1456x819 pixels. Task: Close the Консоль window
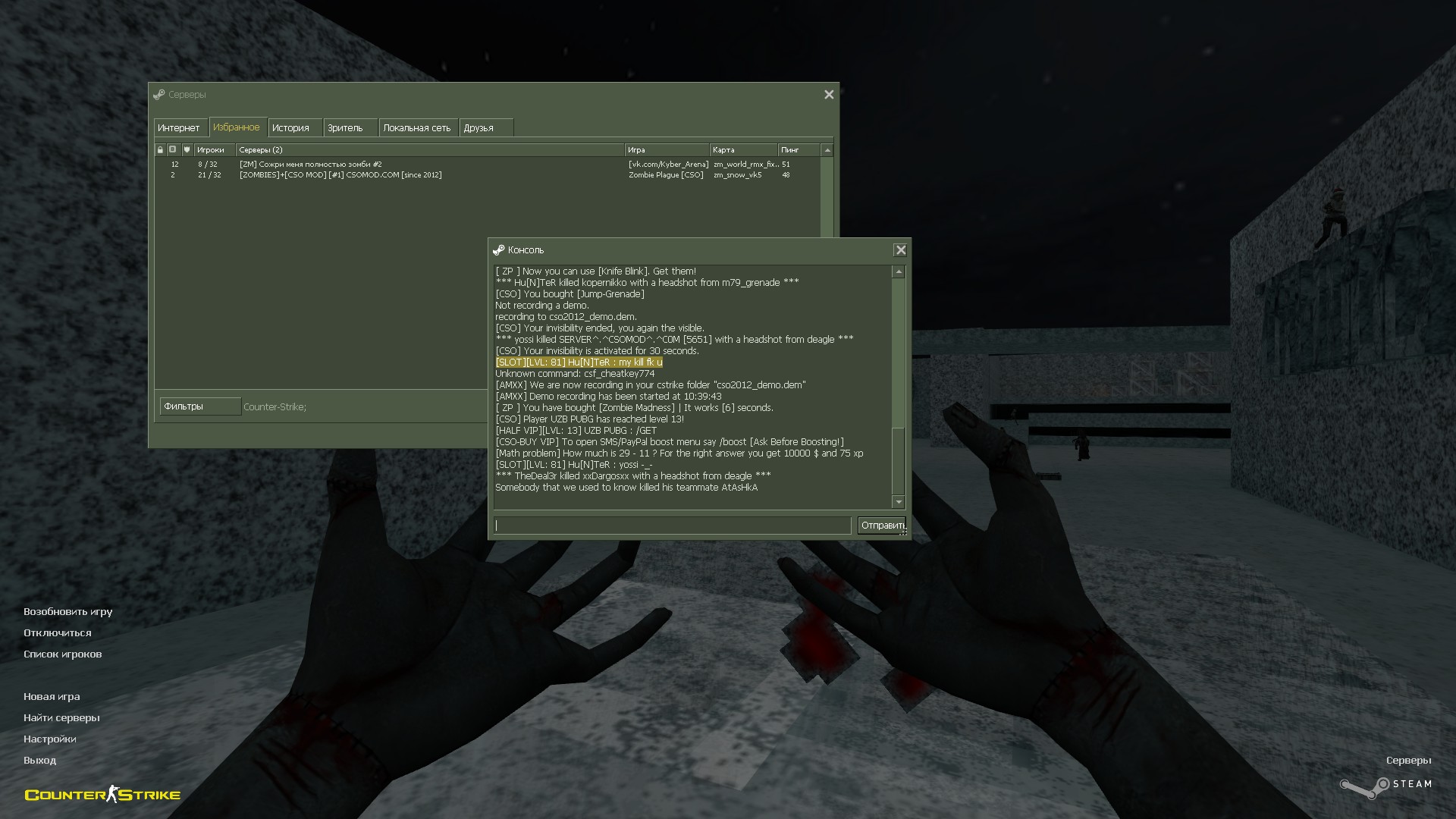click(x=900, y=250)
